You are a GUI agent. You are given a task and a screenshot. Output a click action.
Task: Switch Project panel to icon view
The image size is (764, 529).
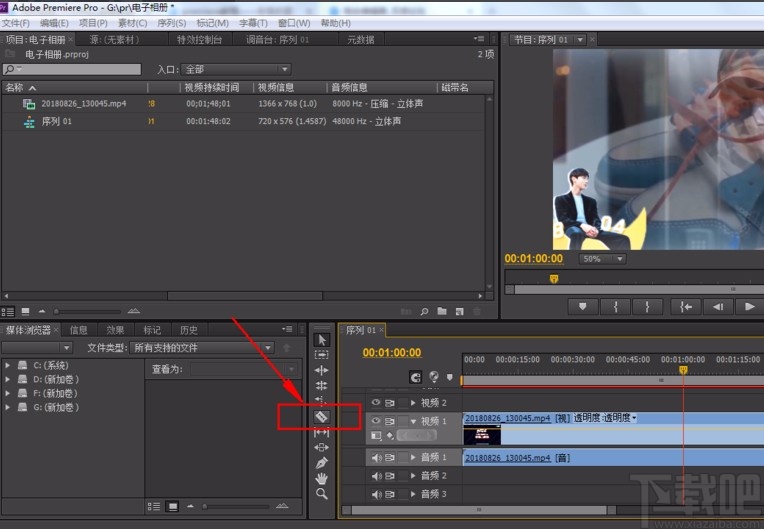[25, 311]
